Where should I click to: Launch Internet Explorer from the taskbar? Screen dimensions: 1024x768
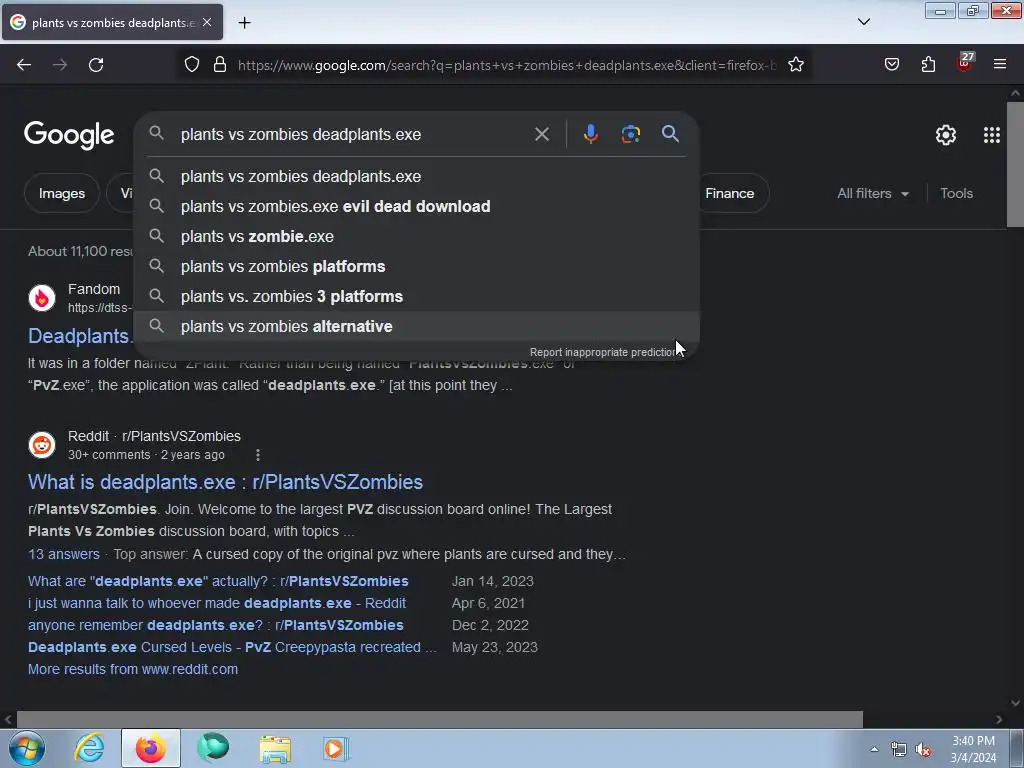tap(89, 748)
